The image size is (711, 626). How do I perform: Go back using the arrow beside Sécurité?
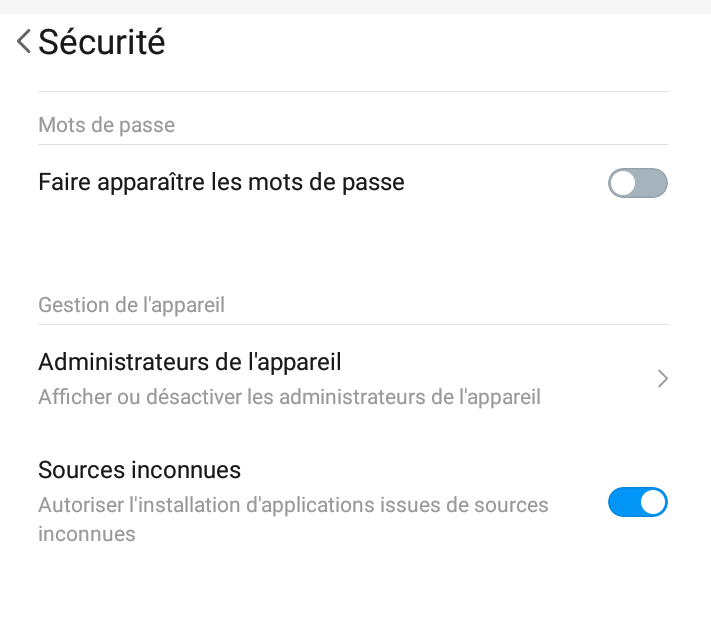[x=24, y=41]
